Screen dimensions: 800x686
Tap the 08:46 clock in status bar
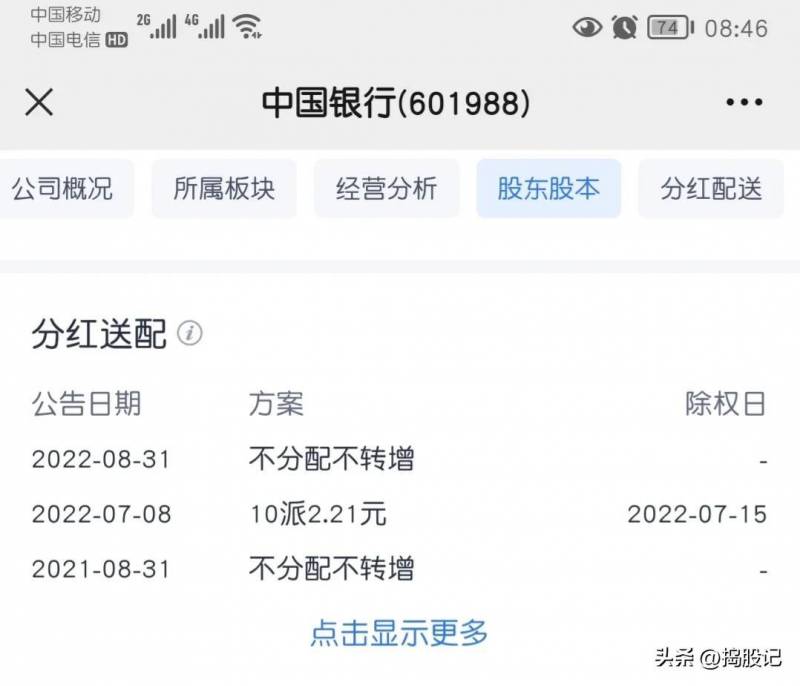[736, 29]
